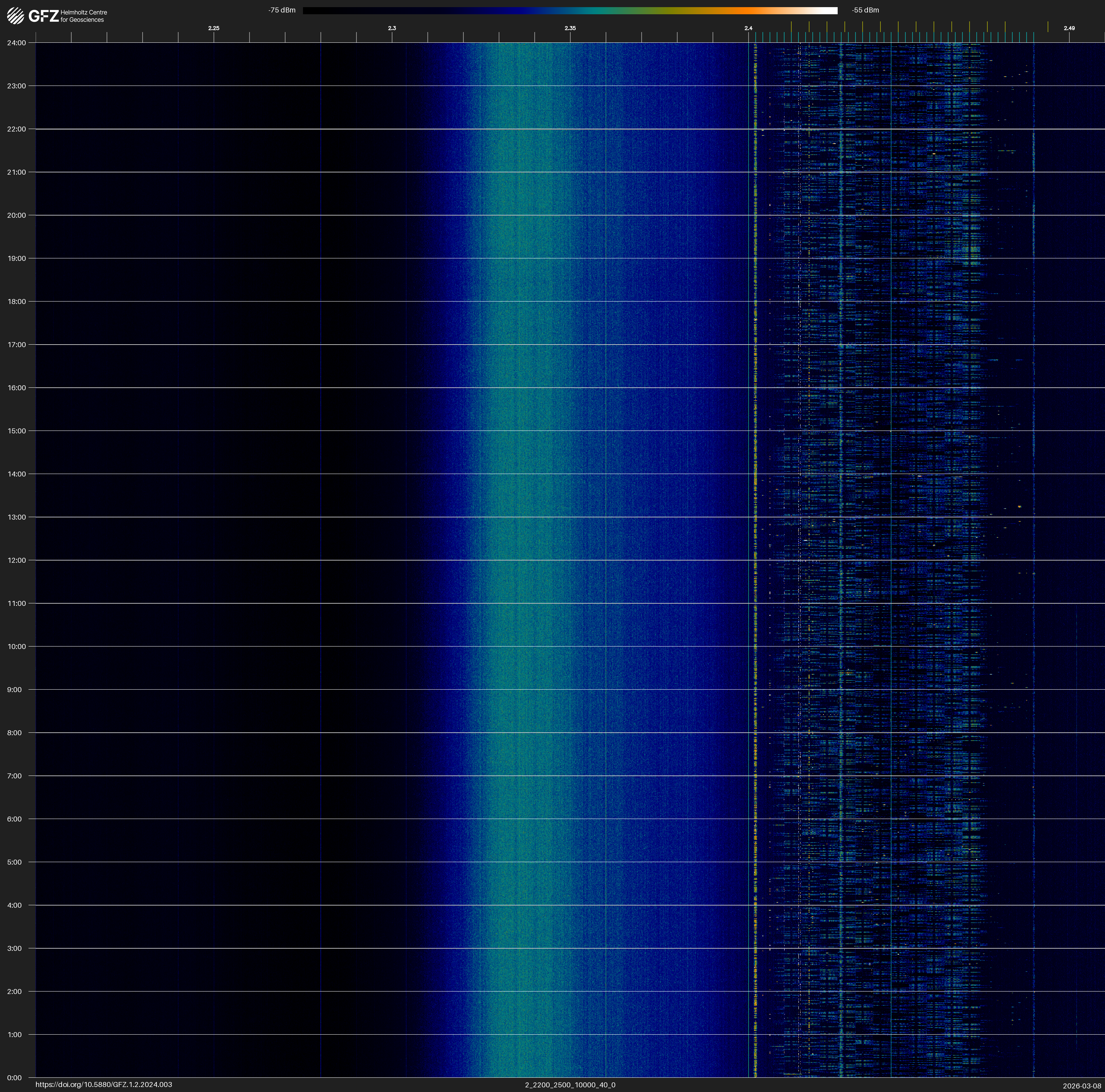This screenshot has width=1105, height=1092.
Task: Click the 2.25 frequency axis label
Action: coord(213,28)
